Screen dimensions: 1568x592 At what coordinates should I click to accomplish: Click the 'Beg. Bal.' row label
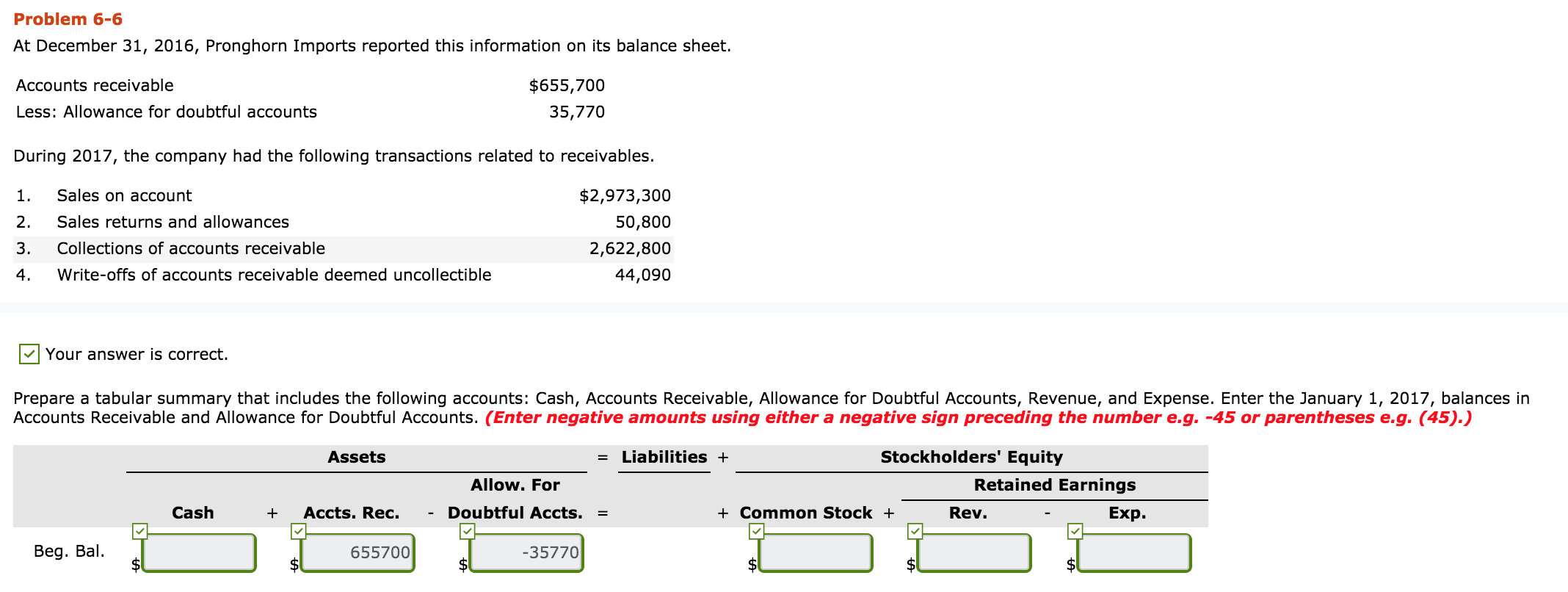(x=69, y=551)
